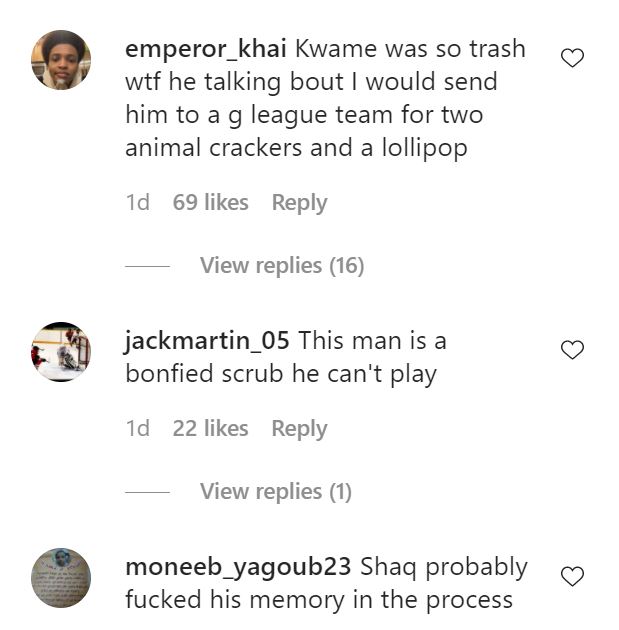
Task: Open emperor_khai's profile picture
Action: pyautogui.click(x=61, y=60)
